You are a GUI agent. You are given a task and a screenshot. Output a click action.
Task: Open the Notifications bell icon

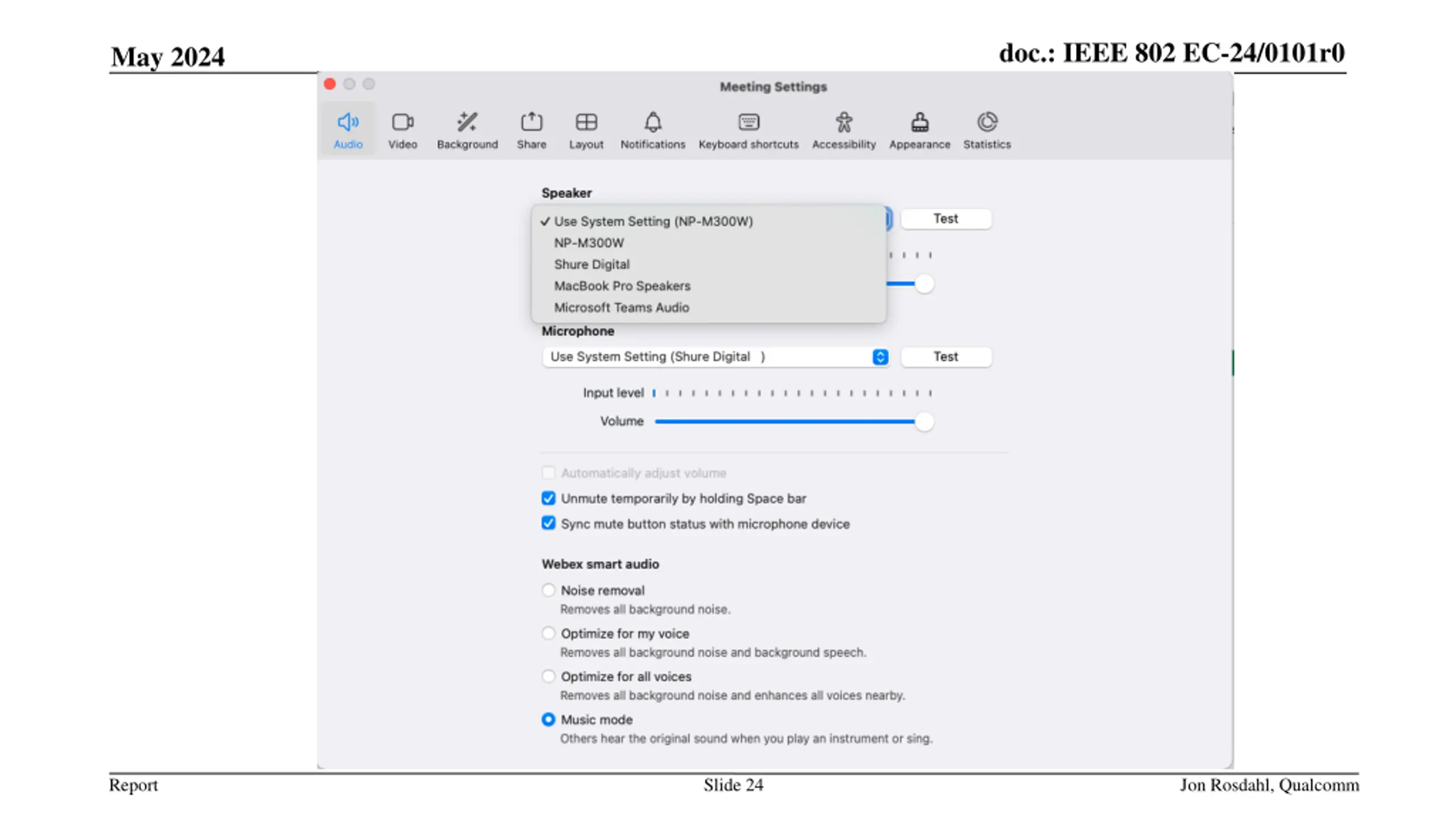[652, 122]
